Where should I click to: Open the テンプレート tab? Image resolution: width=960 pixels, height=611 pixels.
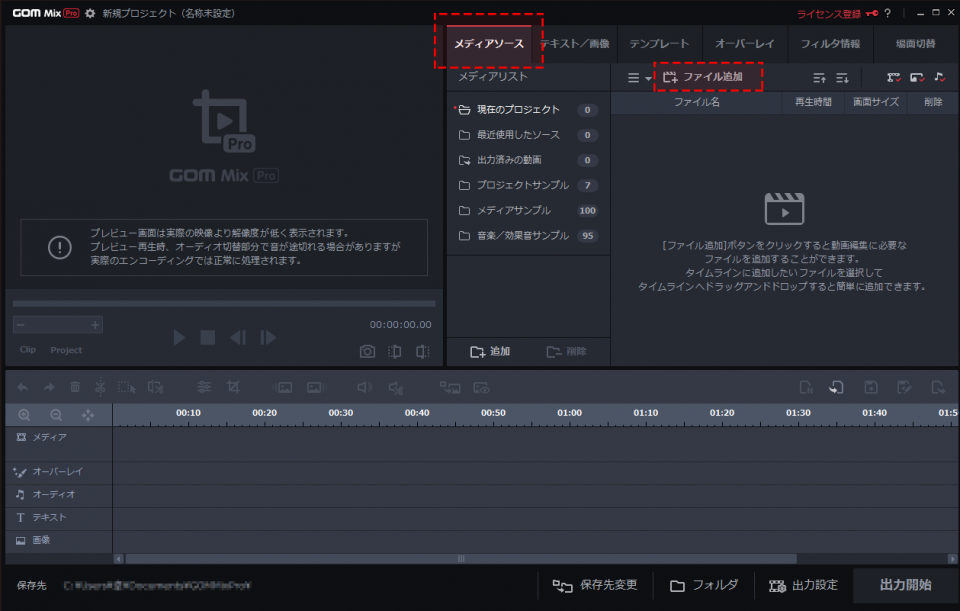coord(659,43)
